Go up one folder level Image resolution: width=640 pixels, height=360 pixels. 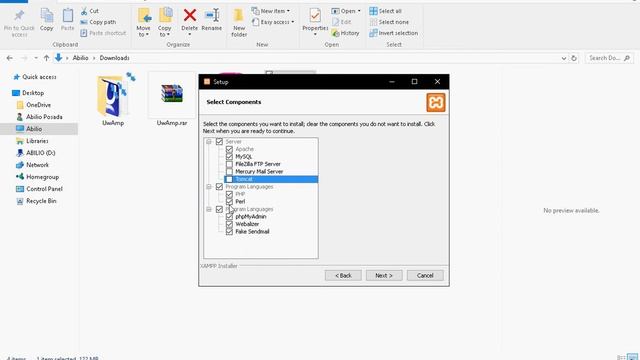[x=46, y=58]
